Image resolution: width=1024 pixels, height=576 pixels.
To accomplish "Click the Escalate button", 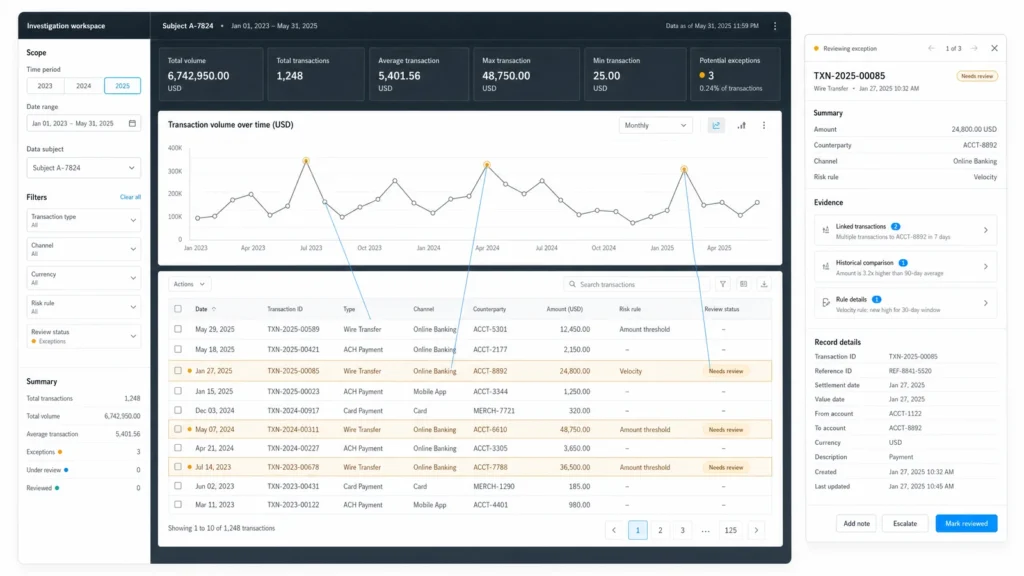I will tap(905, 524).
